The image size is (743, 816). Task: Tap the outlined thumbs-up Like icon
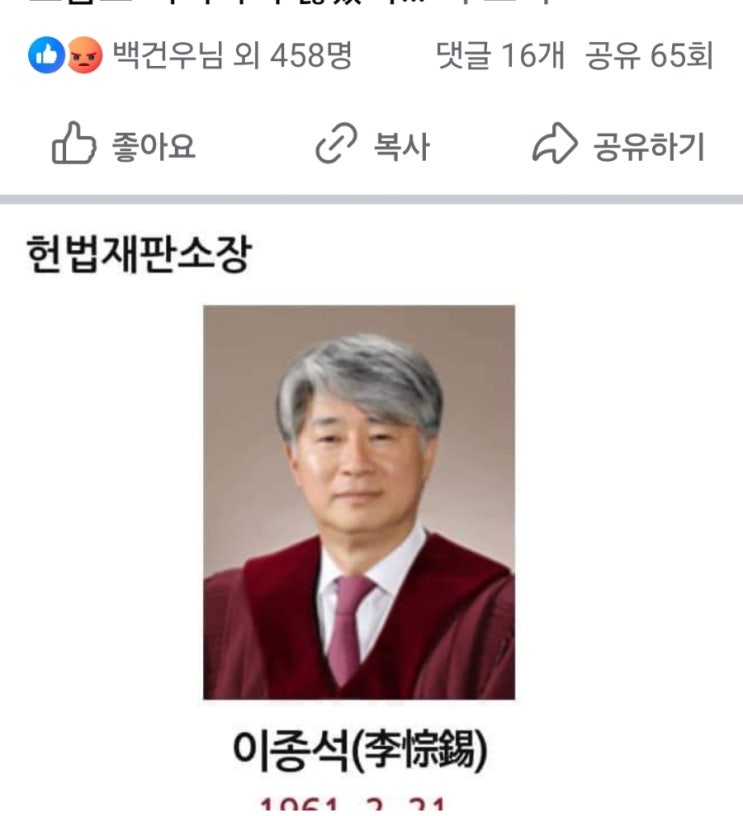(x=74, y=144)
